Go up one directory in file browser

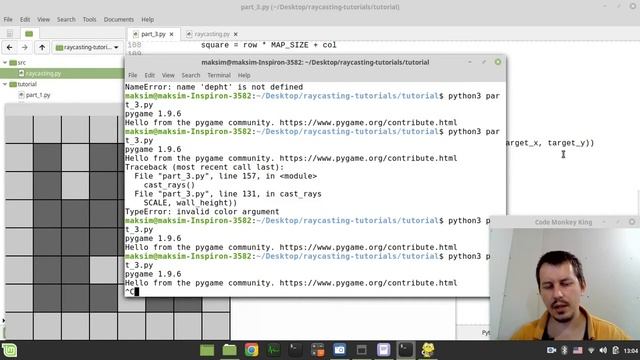coord(42,47)
